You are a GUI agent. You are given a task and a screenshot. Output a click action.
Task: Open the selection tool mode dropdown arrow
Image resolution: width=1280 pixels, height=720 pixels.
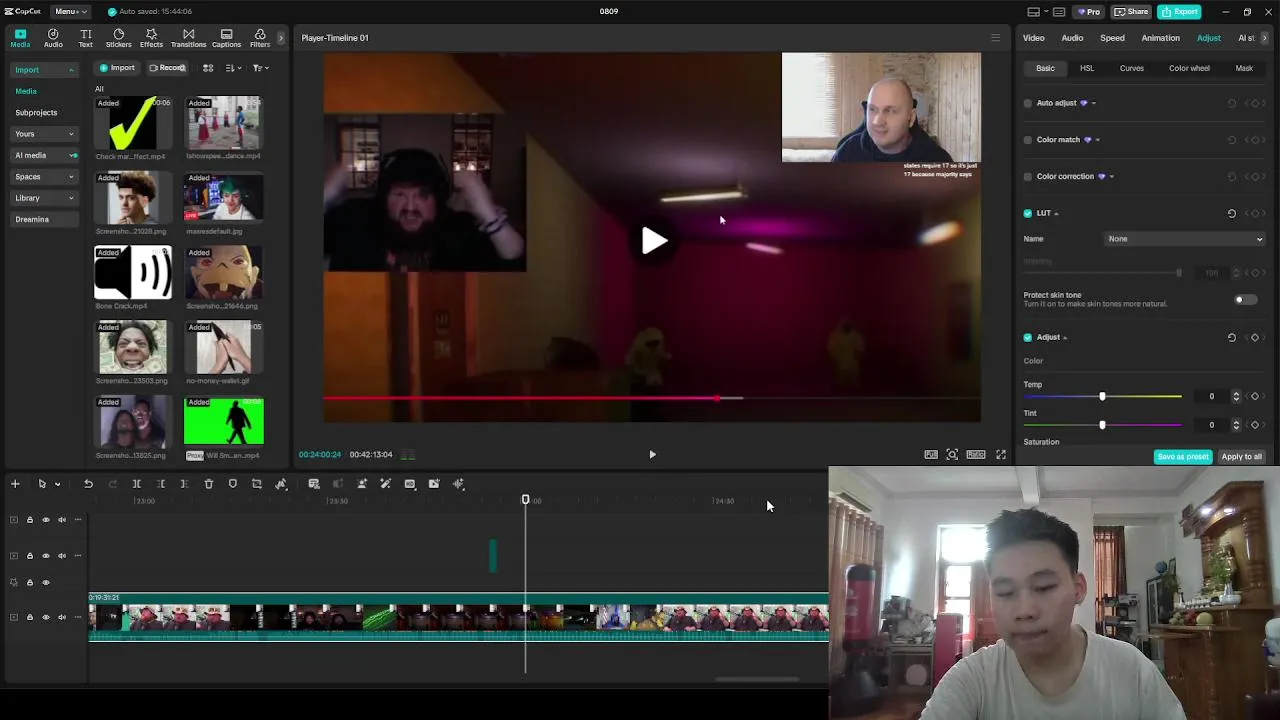click(57, 485)
